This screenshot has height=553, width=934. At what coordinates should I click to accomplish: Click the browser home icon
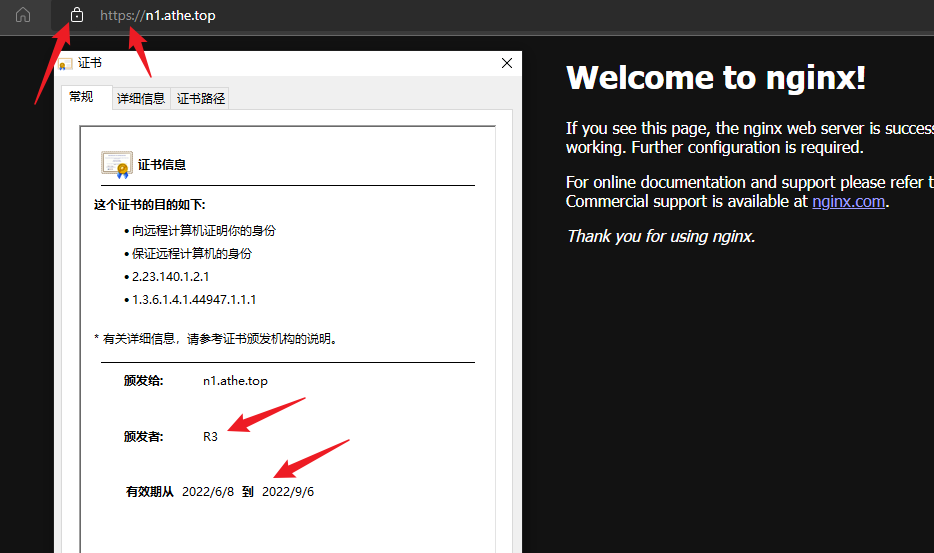[x=23, y=15]
